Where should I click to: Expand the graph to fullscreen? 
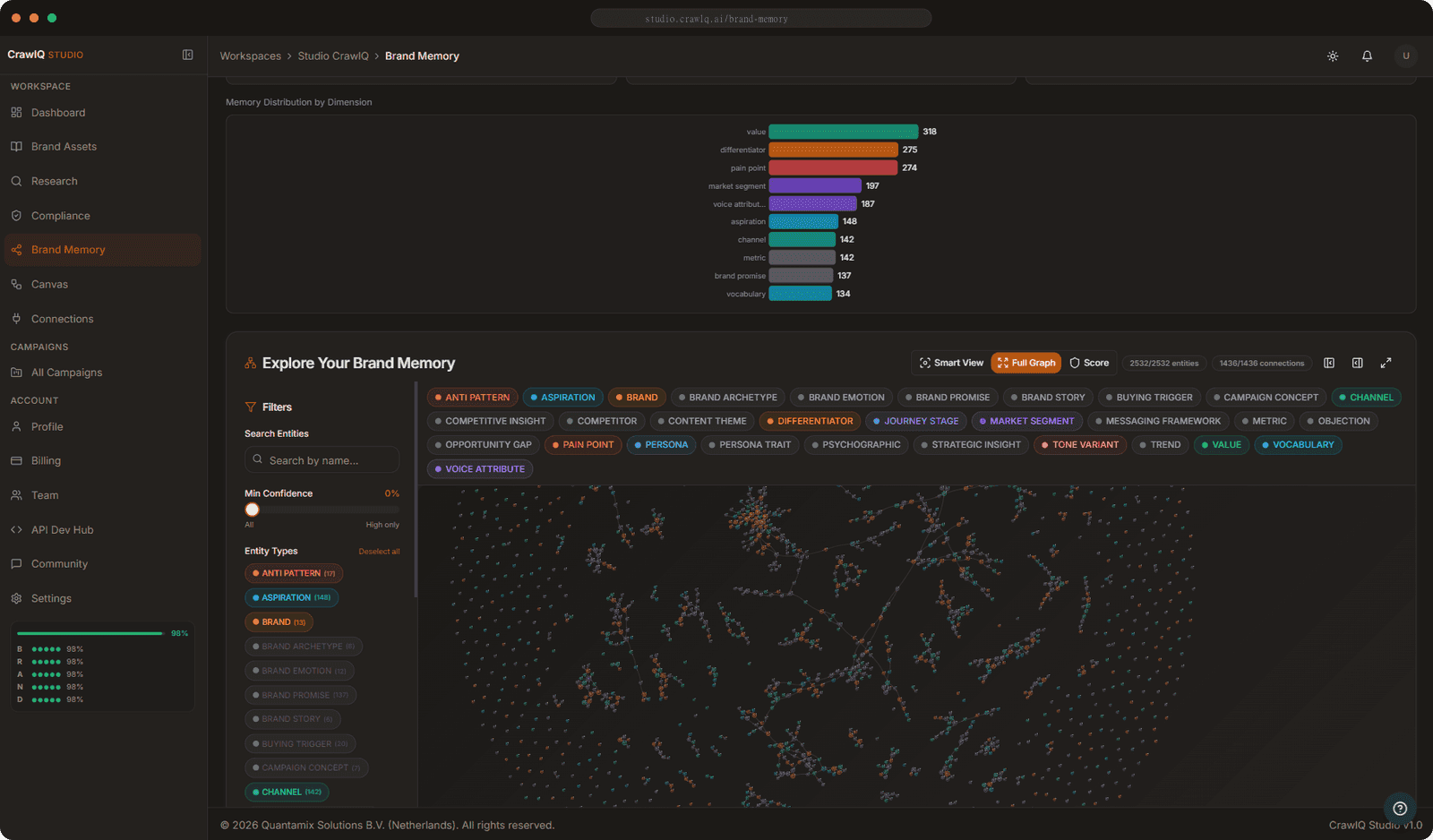click(x=1386, y=363)
